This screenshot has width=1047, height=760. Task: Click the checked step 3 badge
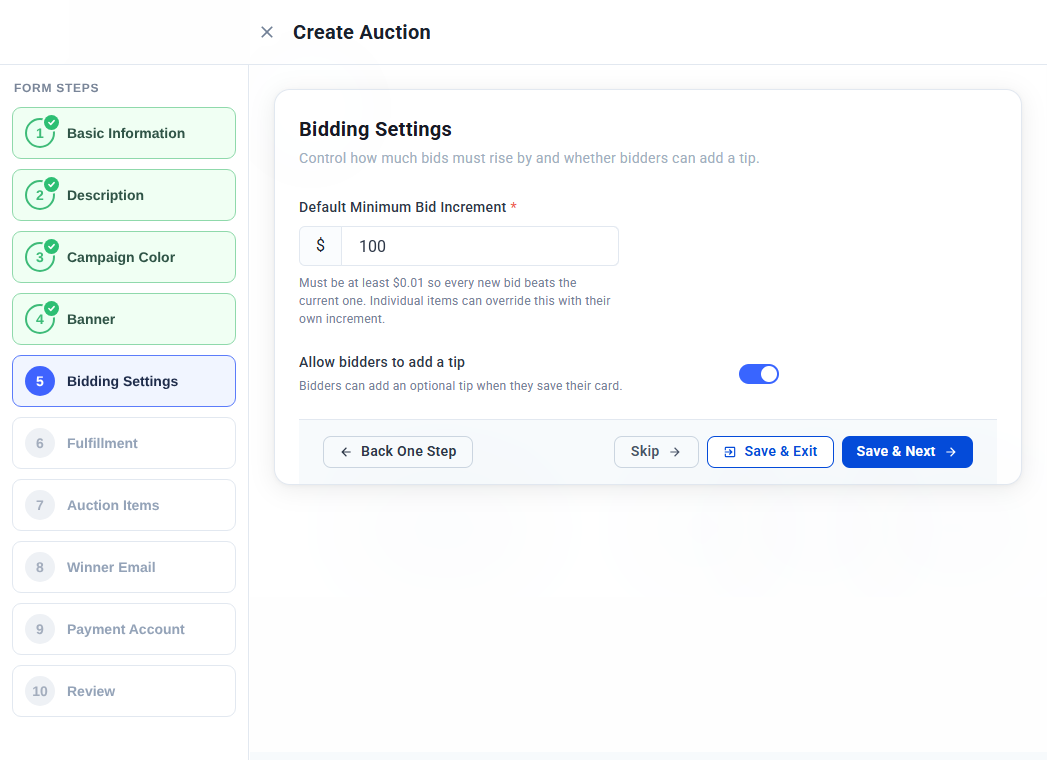[x=40, y=257]
